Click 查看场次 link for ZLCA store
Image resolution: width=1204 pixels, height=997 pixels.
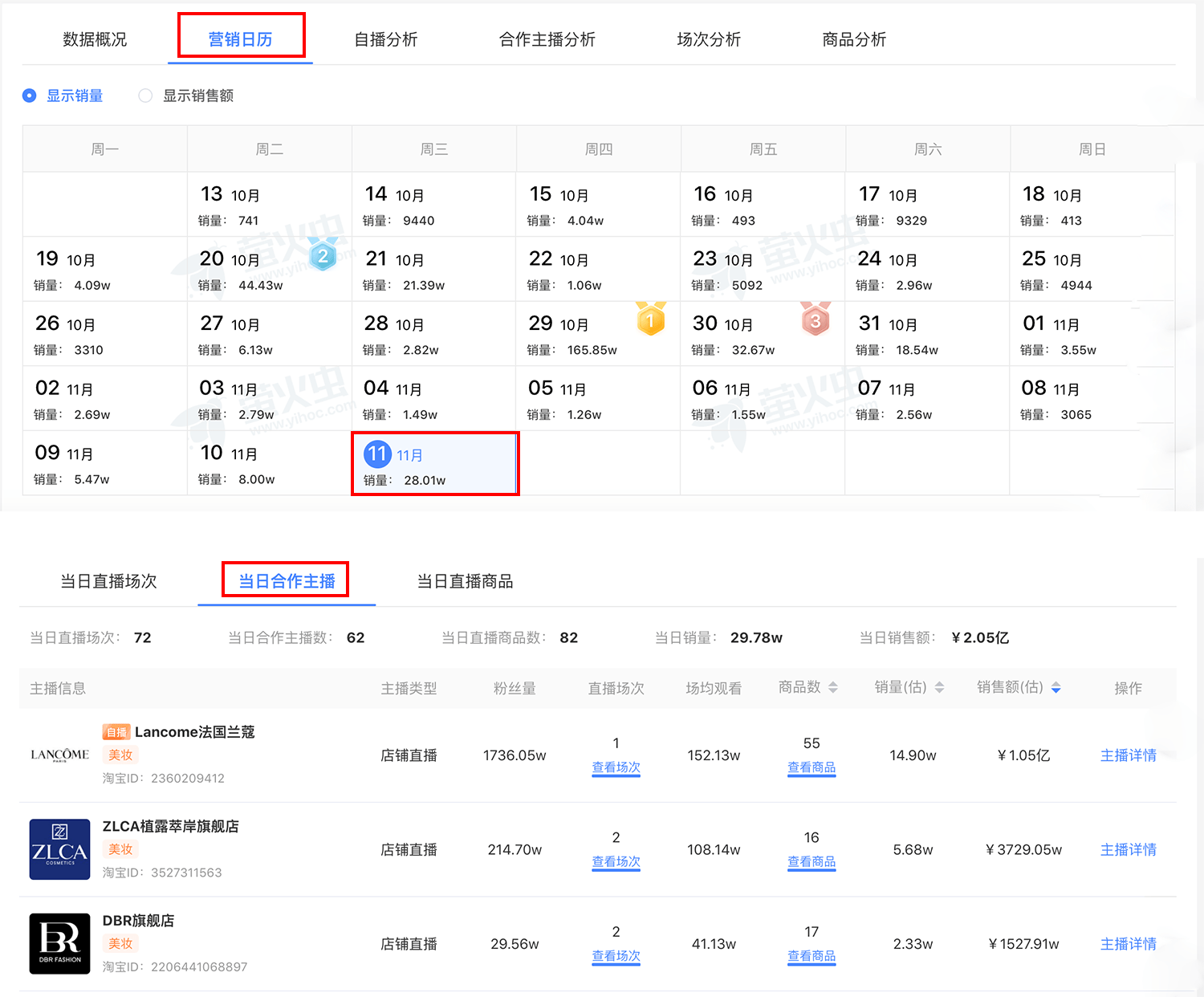coord(616,862)
